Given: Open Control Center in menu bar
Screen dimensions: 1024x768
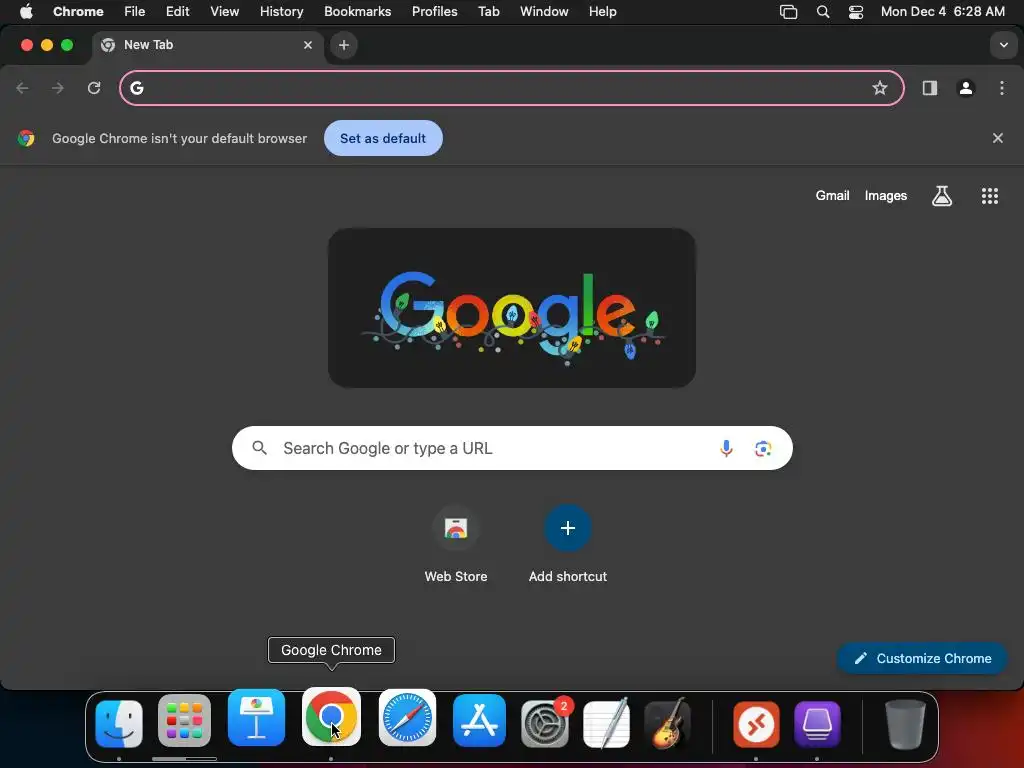Looking at the screenshot, I should [856, 12].
